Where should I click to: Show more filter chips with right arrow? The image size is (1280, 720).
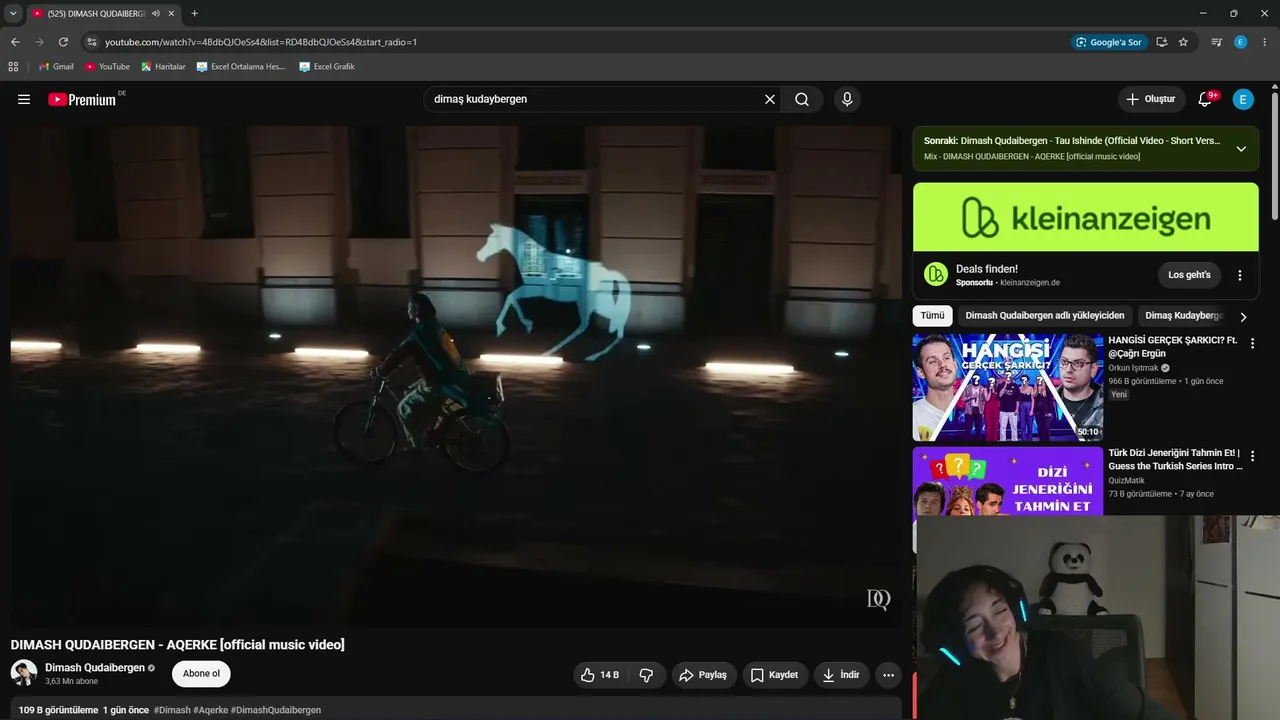(1243, 317)
